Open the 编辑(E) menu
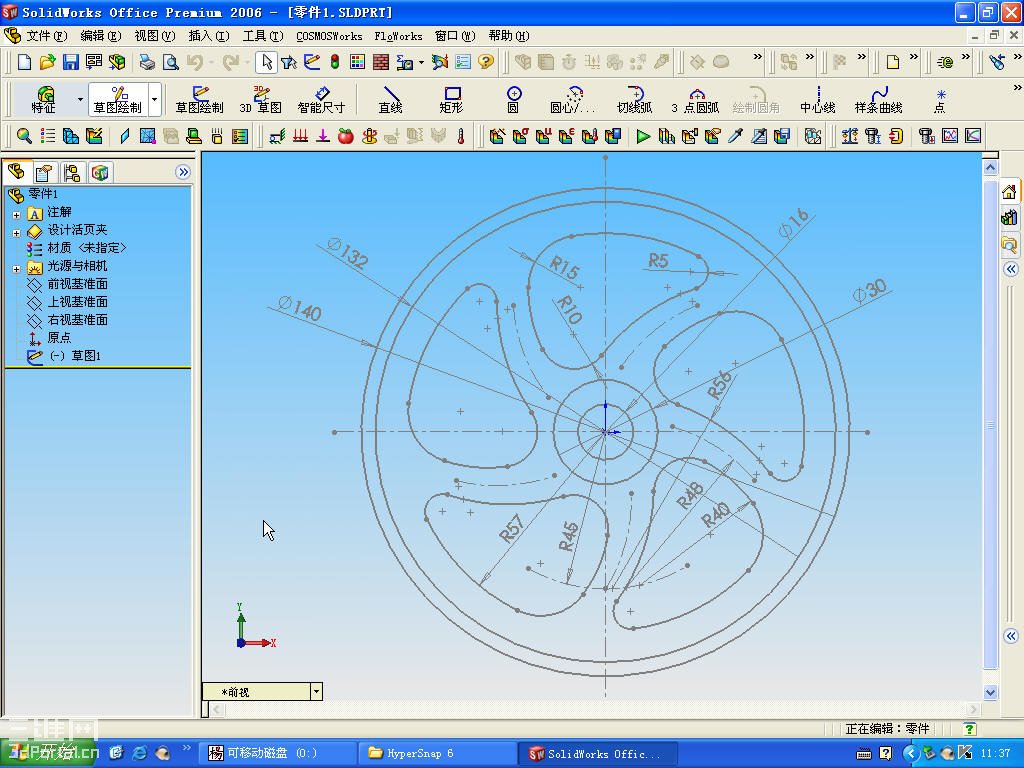1024x768 pixels. 101,36
